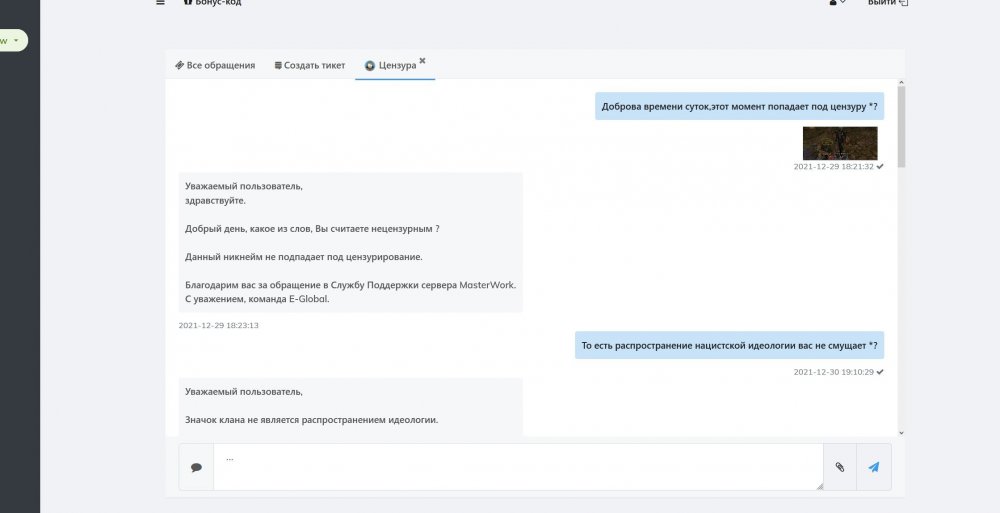Click the speech bubble icon beside message box
1000x513 pixels.
196,468
